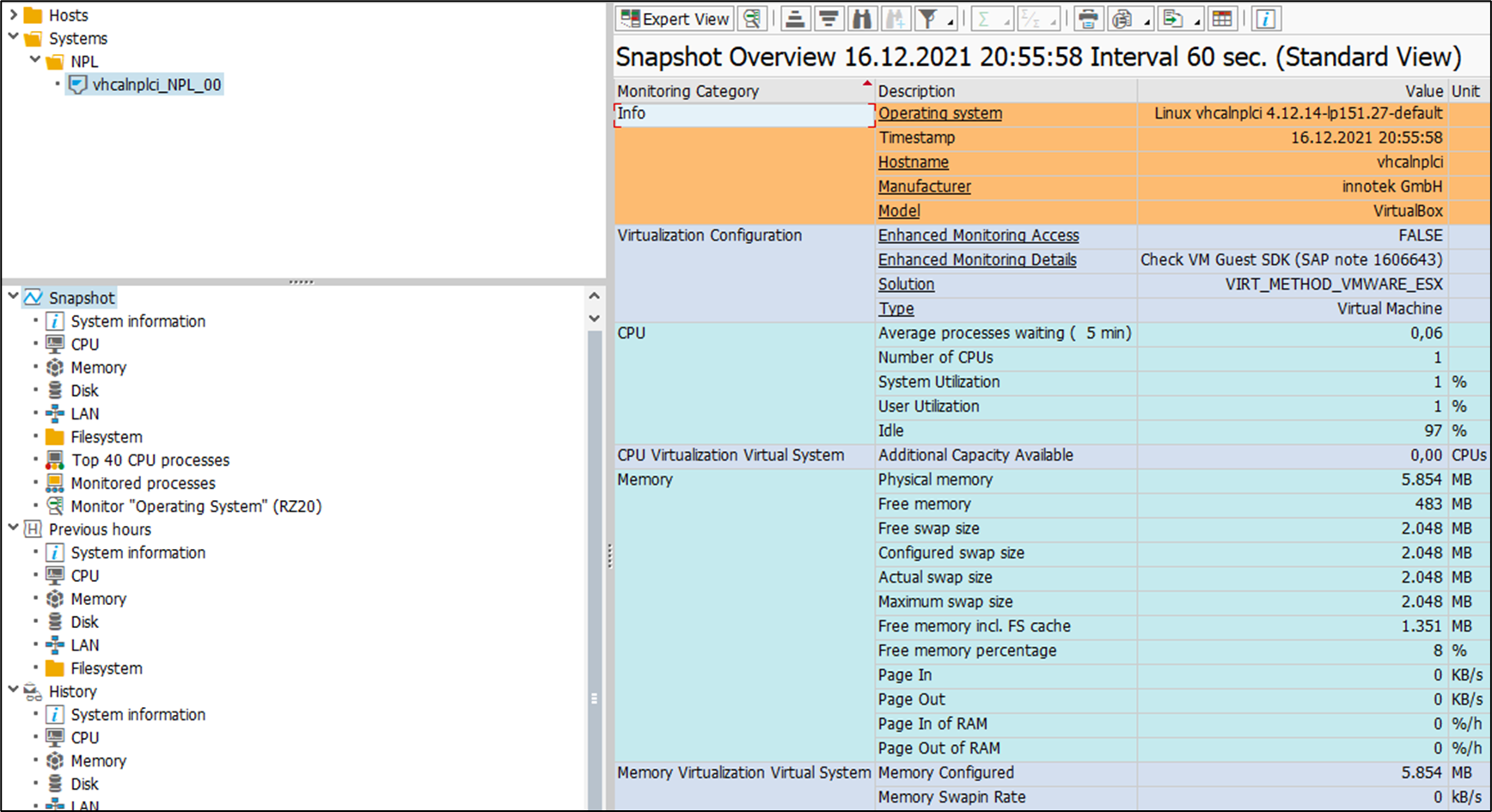Print the snapshot list
This screenshot has width=1492, height=812.
(x=1088, y=18)
